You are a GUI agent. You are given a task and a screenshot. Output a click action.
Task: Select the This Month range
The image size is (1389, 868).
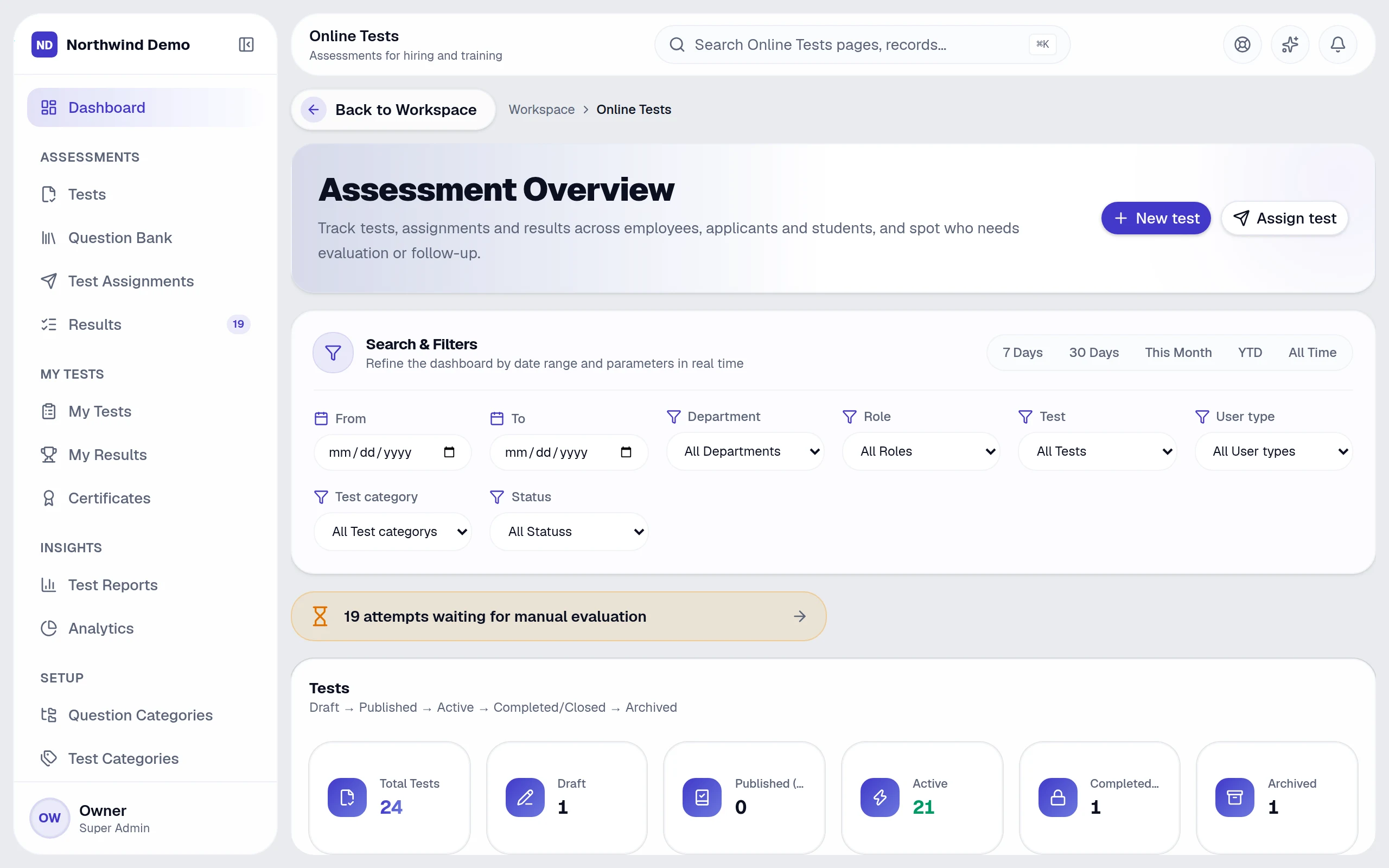click(1178, 353)
